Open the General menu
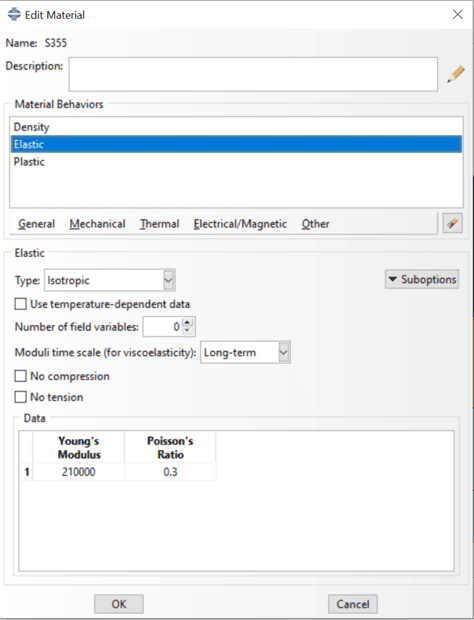The height and width of the screenshot is (620, 474). click(36, 224)
